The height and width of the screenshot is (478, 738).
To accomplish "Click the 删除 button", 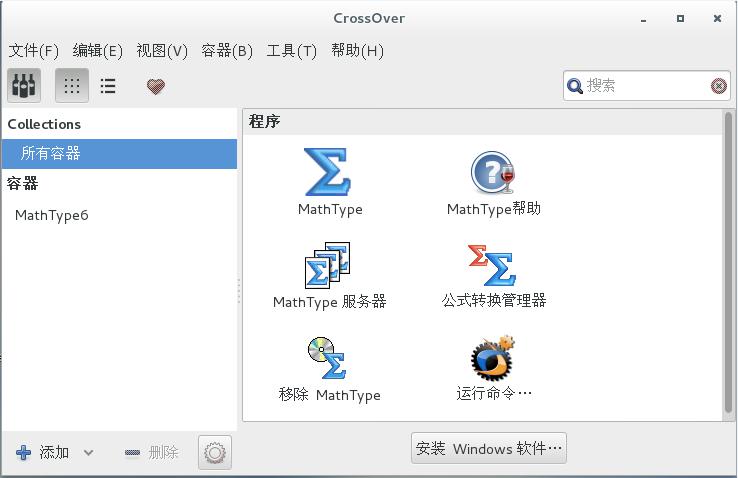I will (x=151, y=453).
